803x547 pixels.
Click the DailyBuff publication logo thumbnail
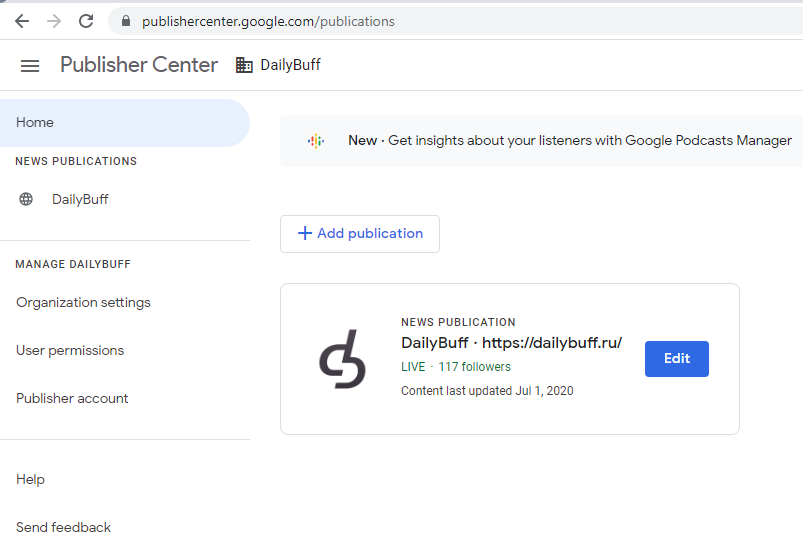point(342,359)
